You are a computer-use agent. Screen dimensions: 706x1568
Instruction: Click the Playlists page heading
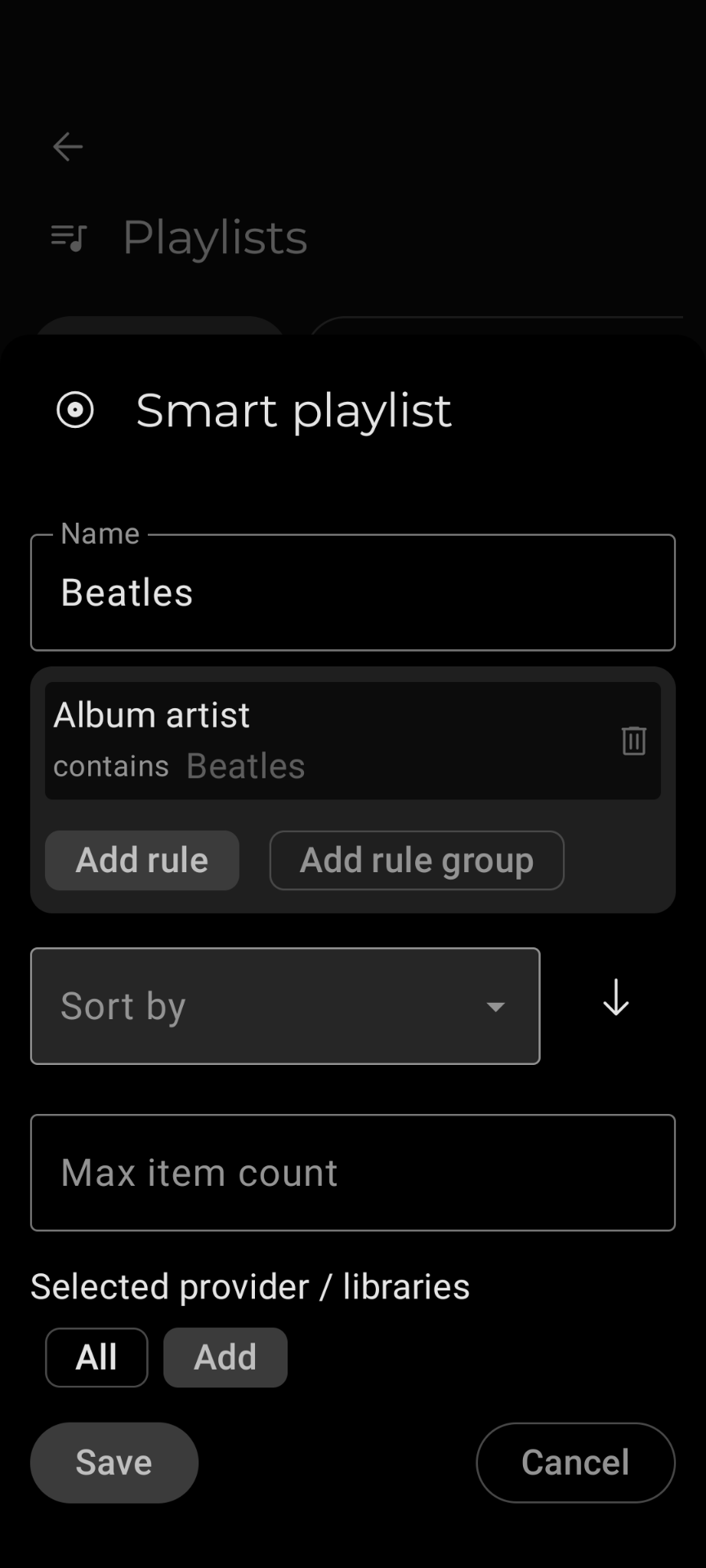coord(215,238)
